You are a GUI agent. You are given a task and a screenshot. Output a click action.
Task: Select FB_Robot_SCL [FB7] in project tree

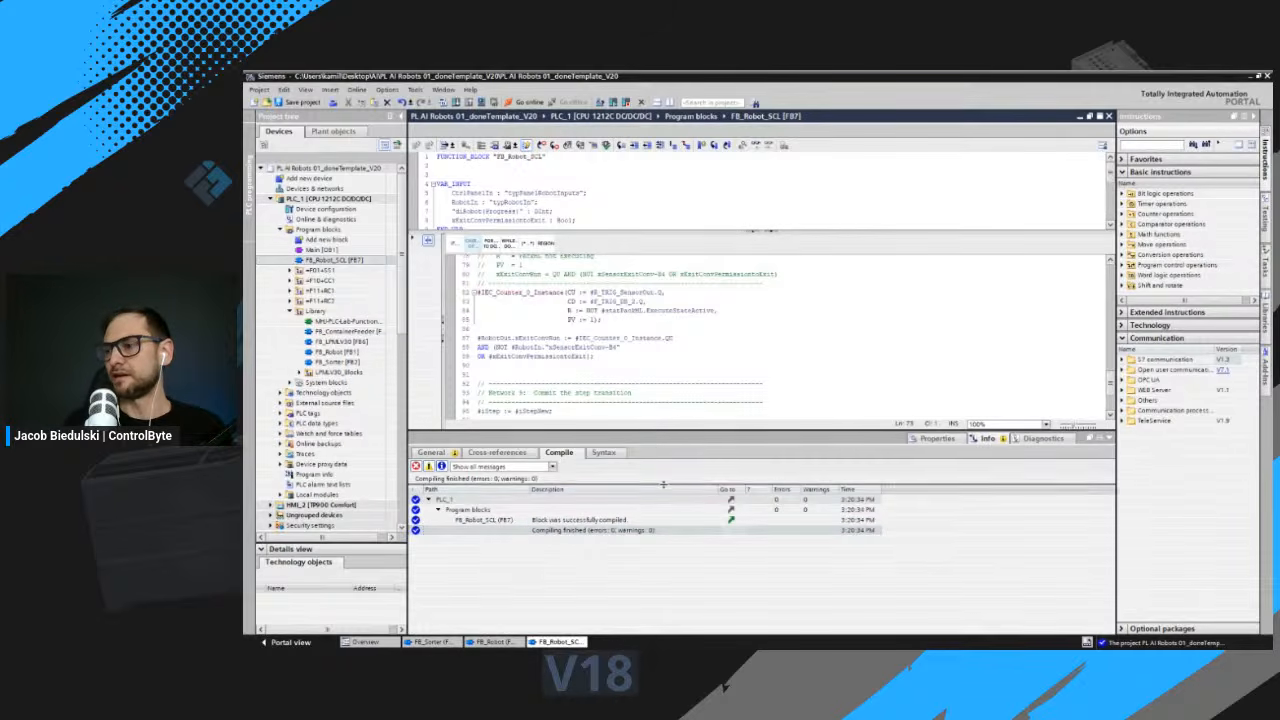coord(334,260)
